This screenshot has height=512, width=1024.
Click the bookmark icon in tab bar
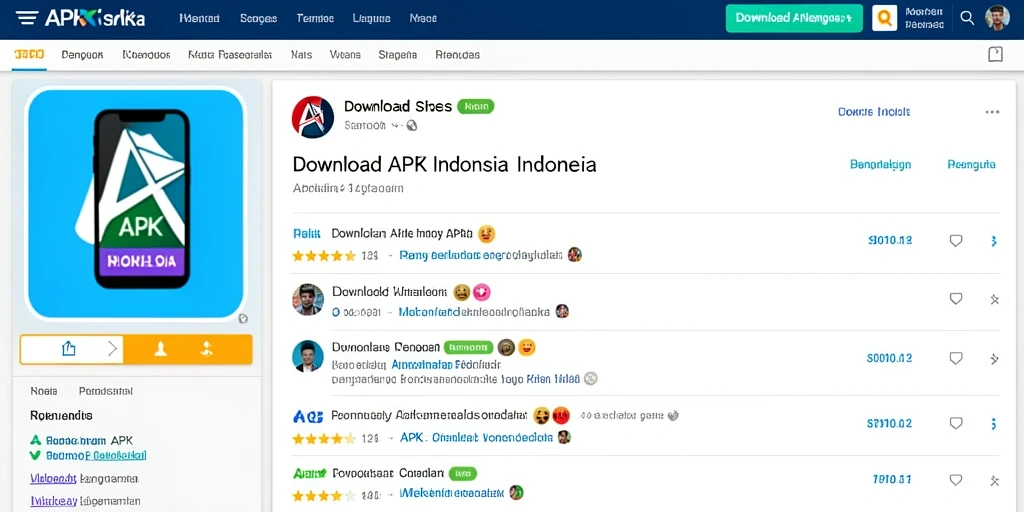995,54
